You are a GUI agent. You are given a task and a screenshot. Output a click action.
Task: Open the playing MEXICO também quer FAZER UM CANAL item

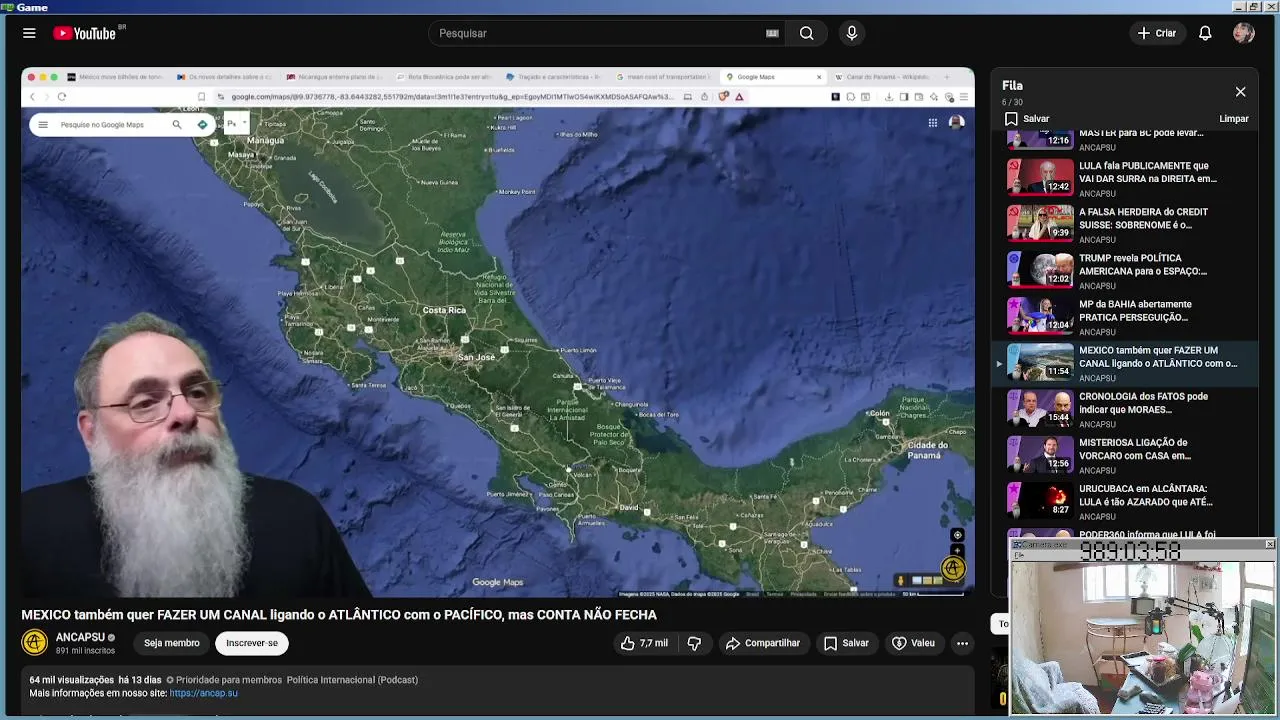pos(1125,362)
